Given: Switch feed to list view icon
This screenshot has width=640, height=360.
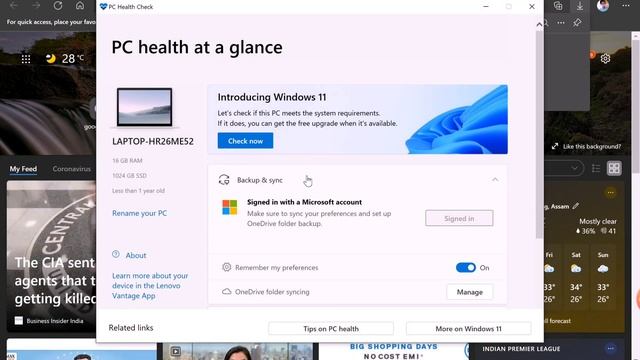Looking at the screenshot, I should (x=596, y=168).
